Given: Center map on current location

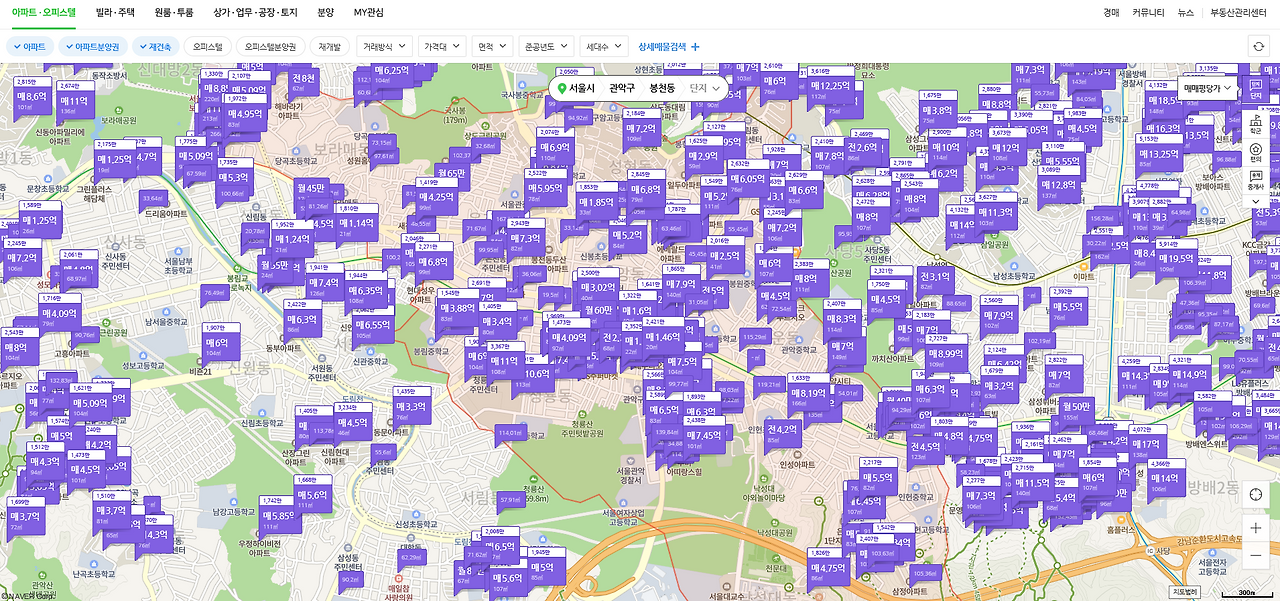Looking at the screenshot, I should pos(1256,494).
